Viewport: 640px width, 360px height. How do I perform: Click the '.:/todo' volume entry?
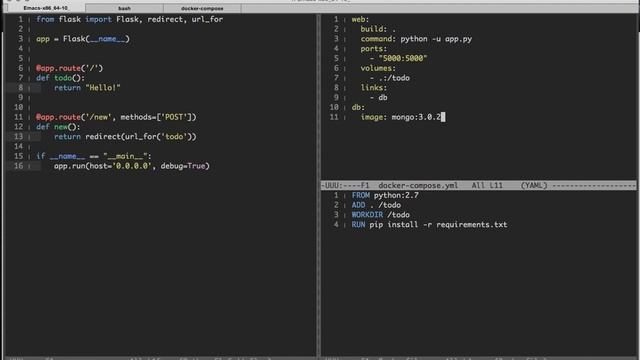coord(394,78)
